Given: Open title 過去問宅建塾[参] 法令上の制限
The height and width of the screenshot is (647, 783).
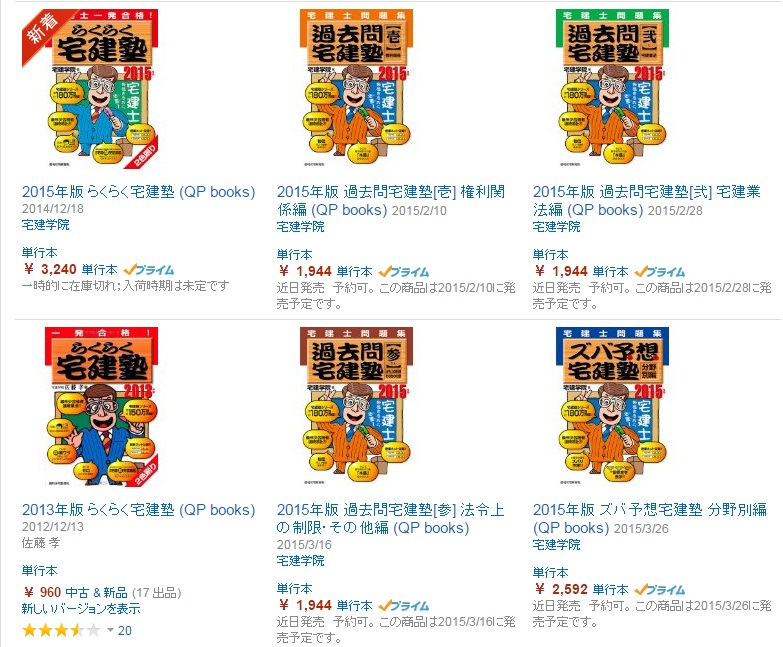Looking at the screenshot, I should pos(391,518).
